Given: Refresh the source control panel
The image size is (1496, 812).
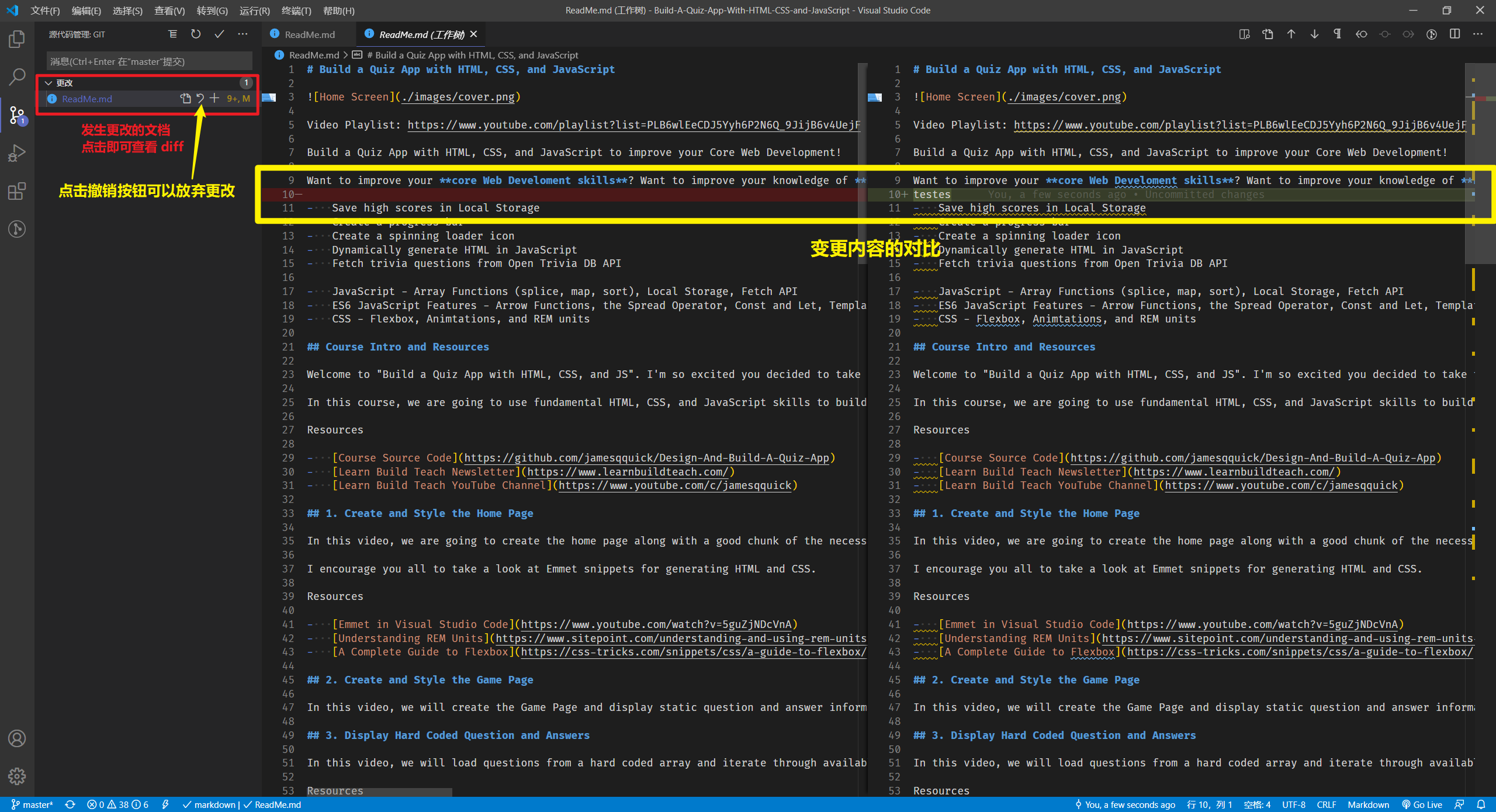Looking at the screenshot, I should (196, 34).
